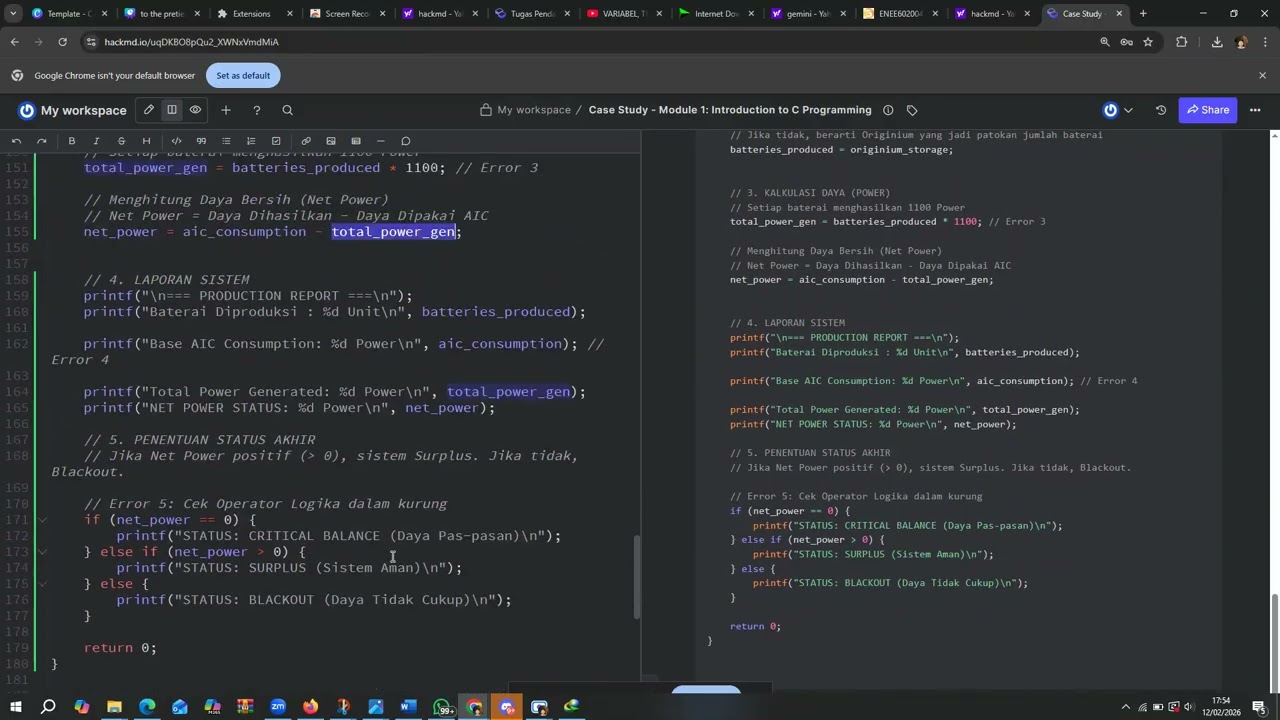Open the three-dots more options menu
This screenshot has width=1280, height=720.
point(1255,110)
